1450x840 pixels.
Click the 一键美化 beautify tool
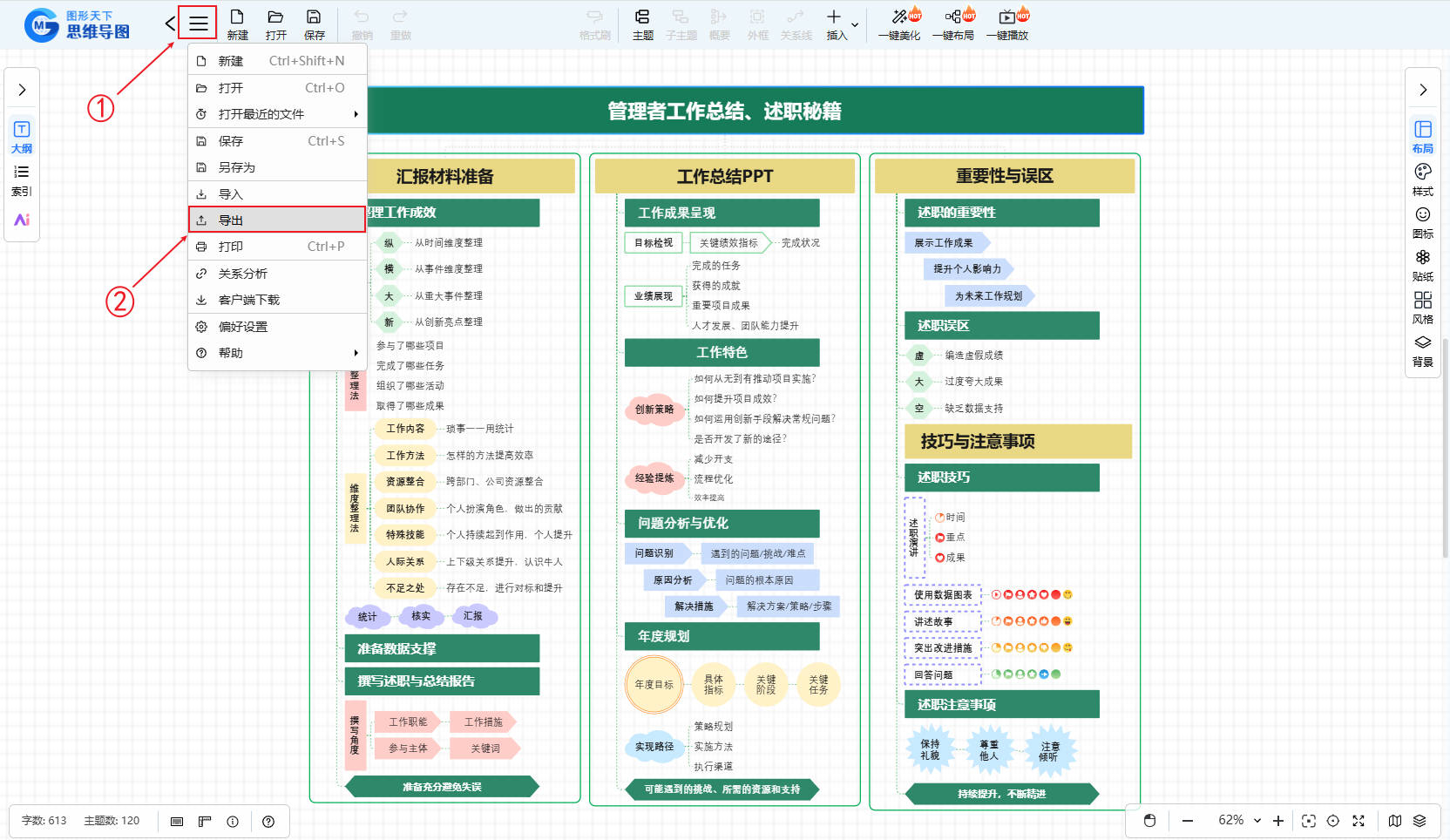899,24
